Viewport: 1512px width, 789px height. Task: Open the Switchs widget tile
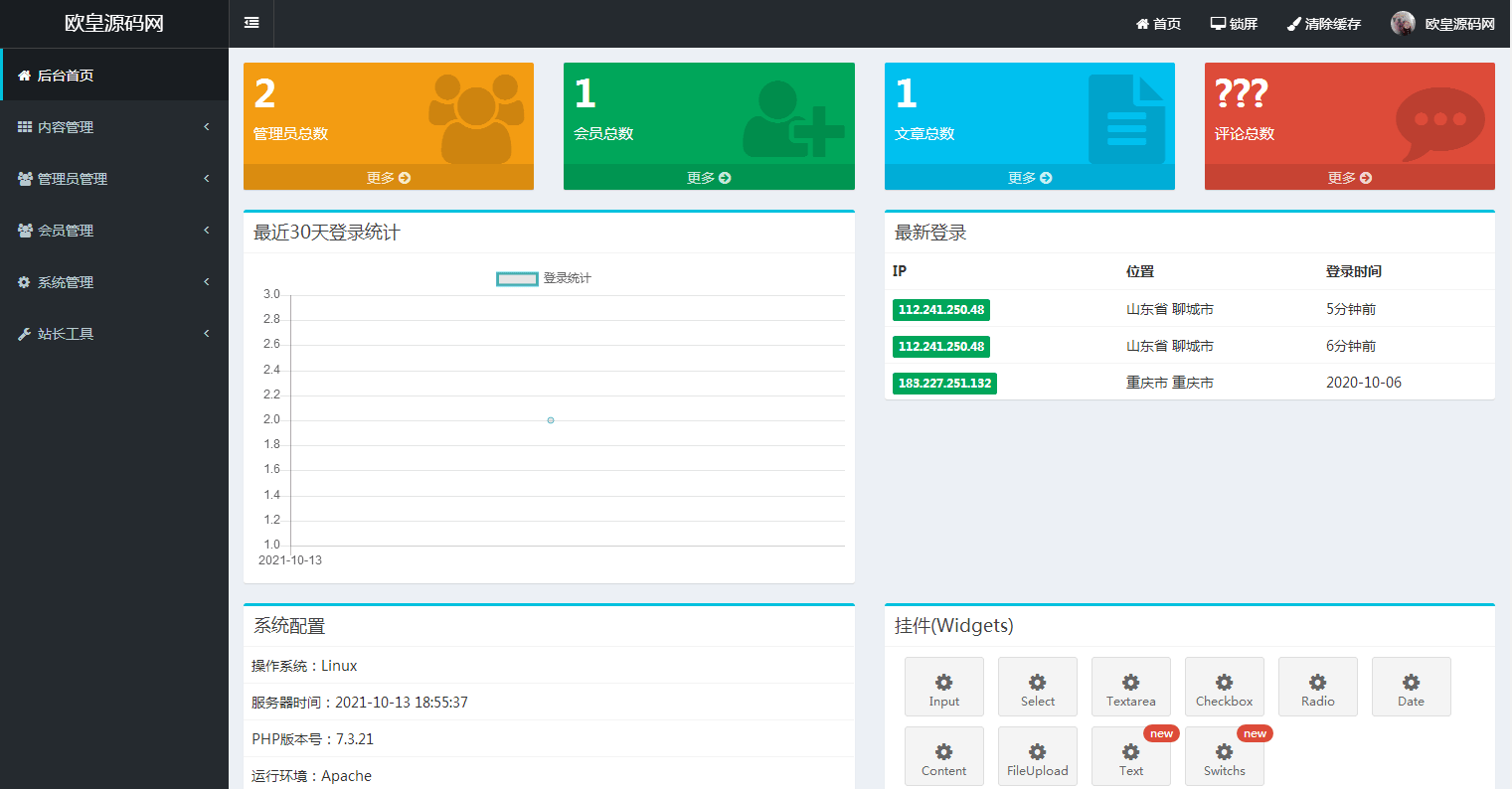coord(1224,756)
